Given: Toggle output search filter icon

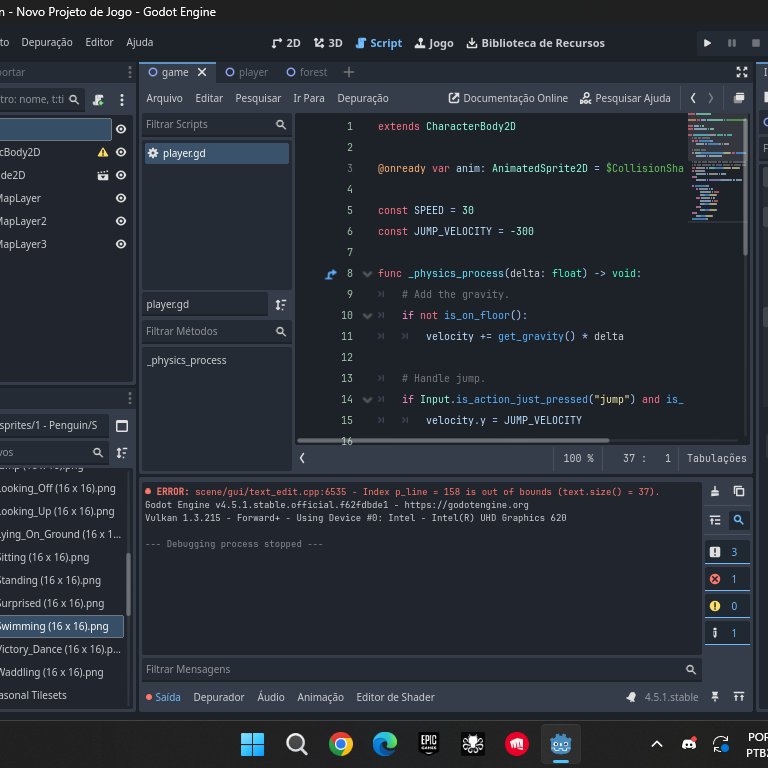Looking at the screenshot, I should [739, 520].
